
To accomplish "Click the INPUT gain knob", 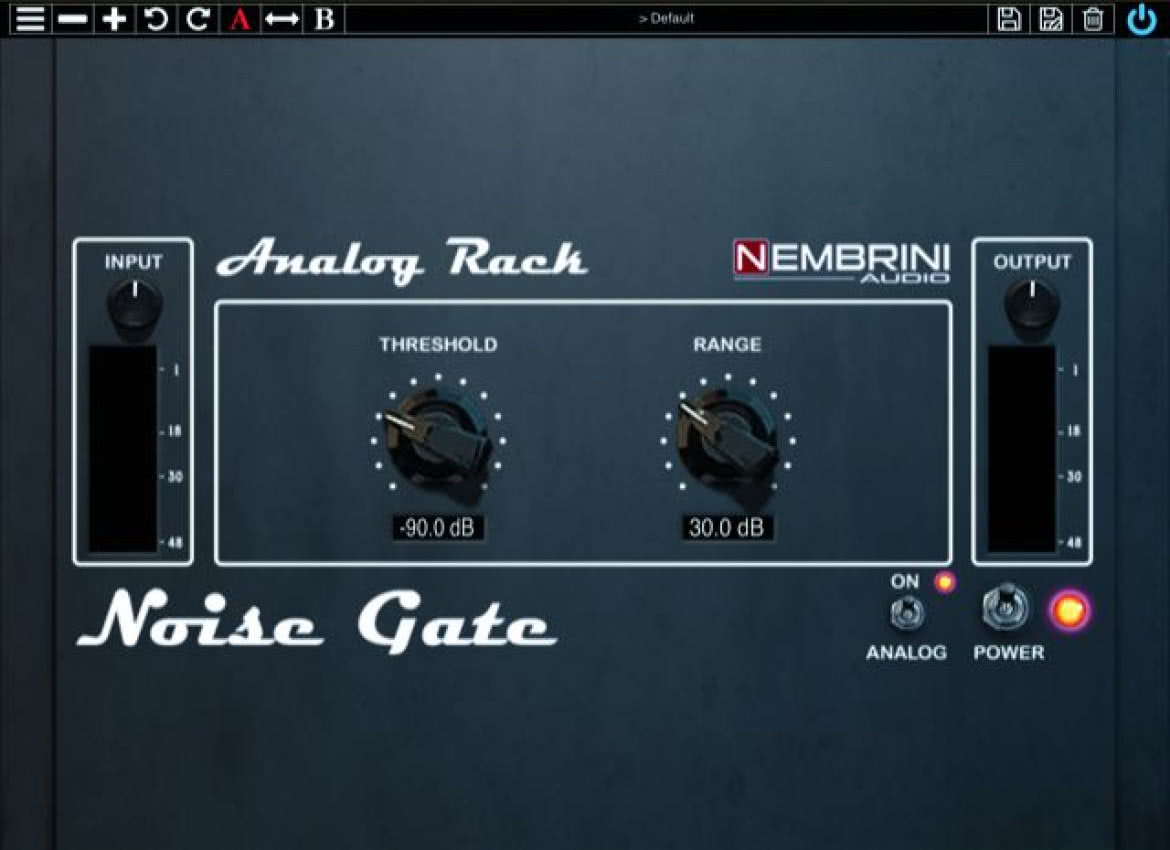I will pos(134,306).
